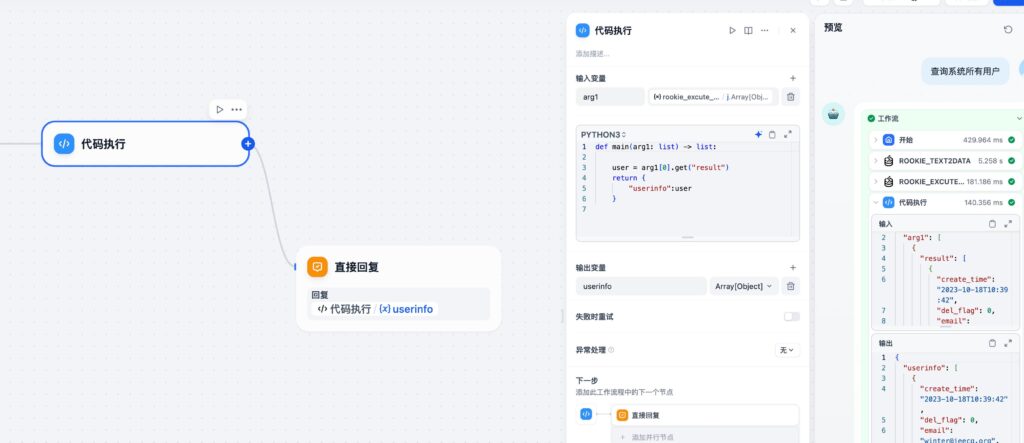Click the plus handle on 代码执行 node
The width and height of the screenshot is (1024, 443).
tap(248, 144)
